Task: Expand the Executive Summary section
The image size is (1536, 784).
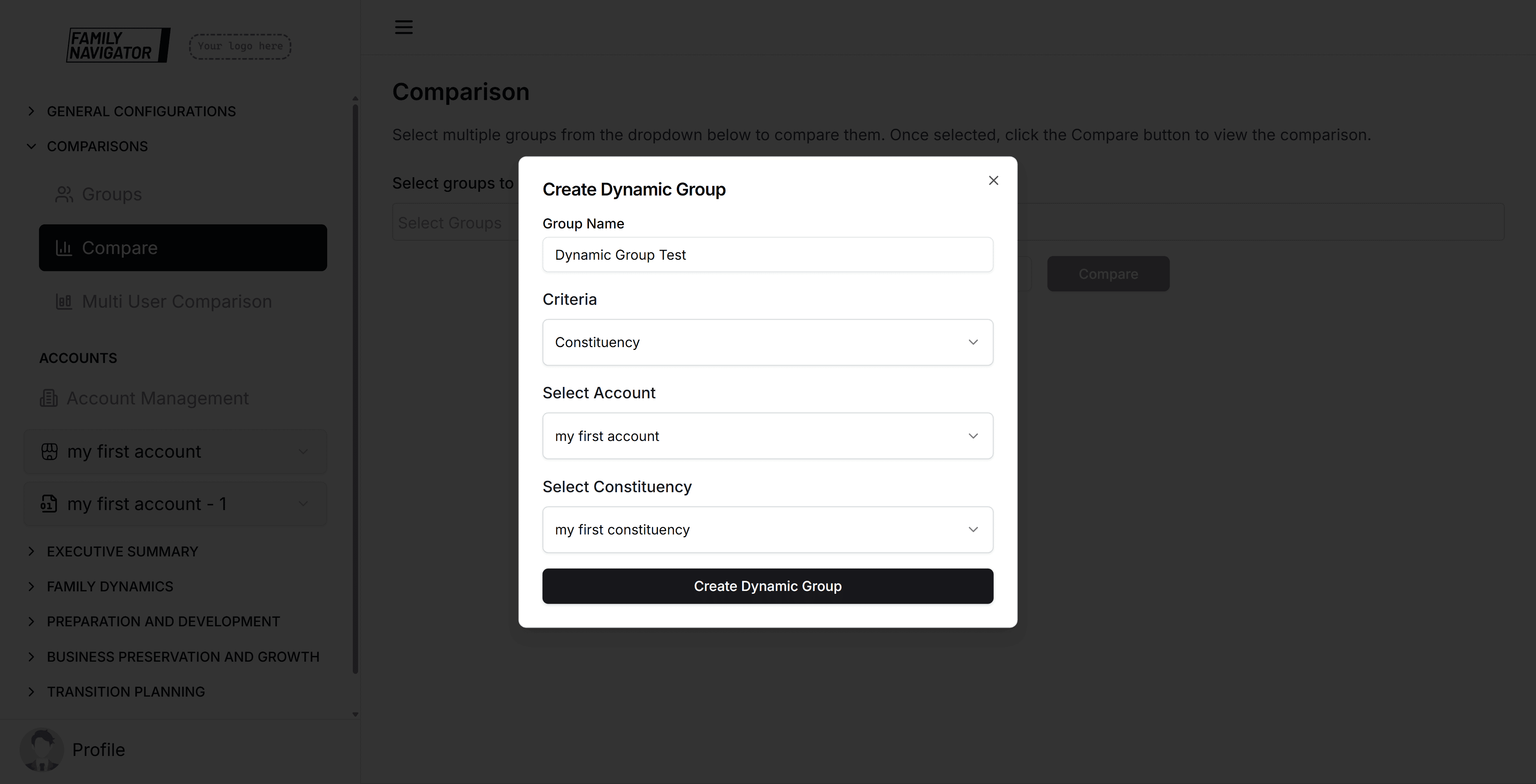Action: point(122,552)
